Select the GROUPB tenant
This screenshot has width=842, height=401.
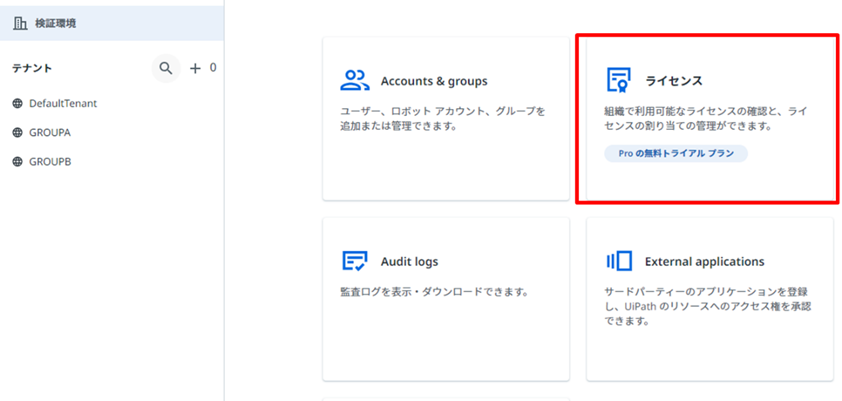point(50,162)
